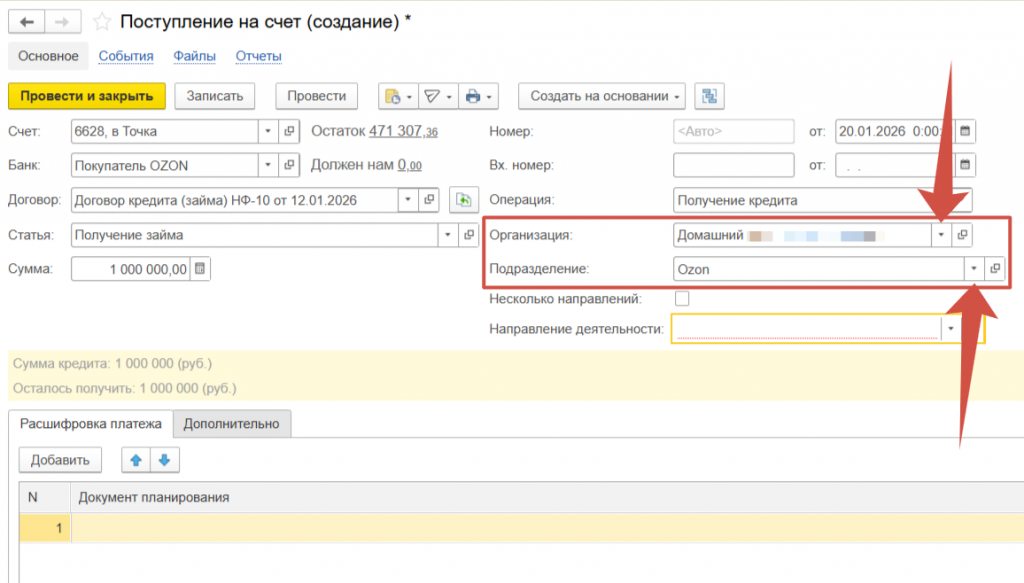Add this document to favorites star
This screenshot has width=1024, height=583.
tap(102, 21)
